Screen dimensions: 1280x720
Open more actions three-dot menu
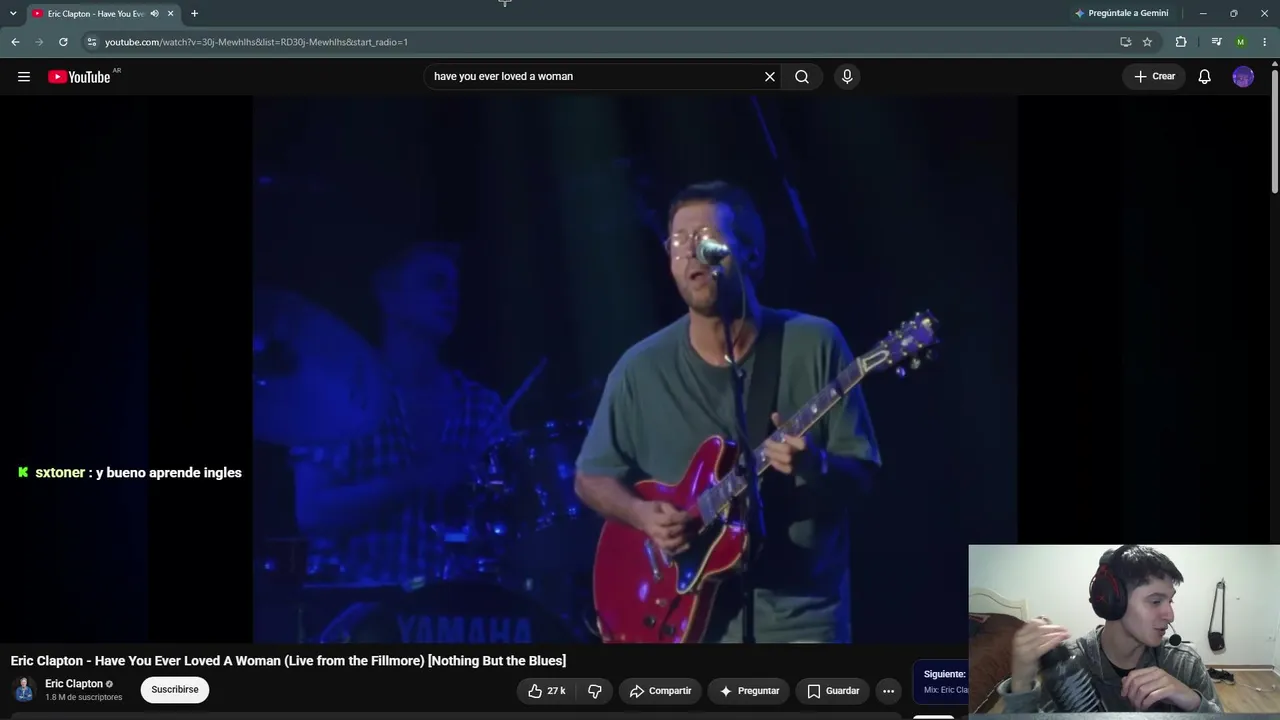[x=888, y=691]
